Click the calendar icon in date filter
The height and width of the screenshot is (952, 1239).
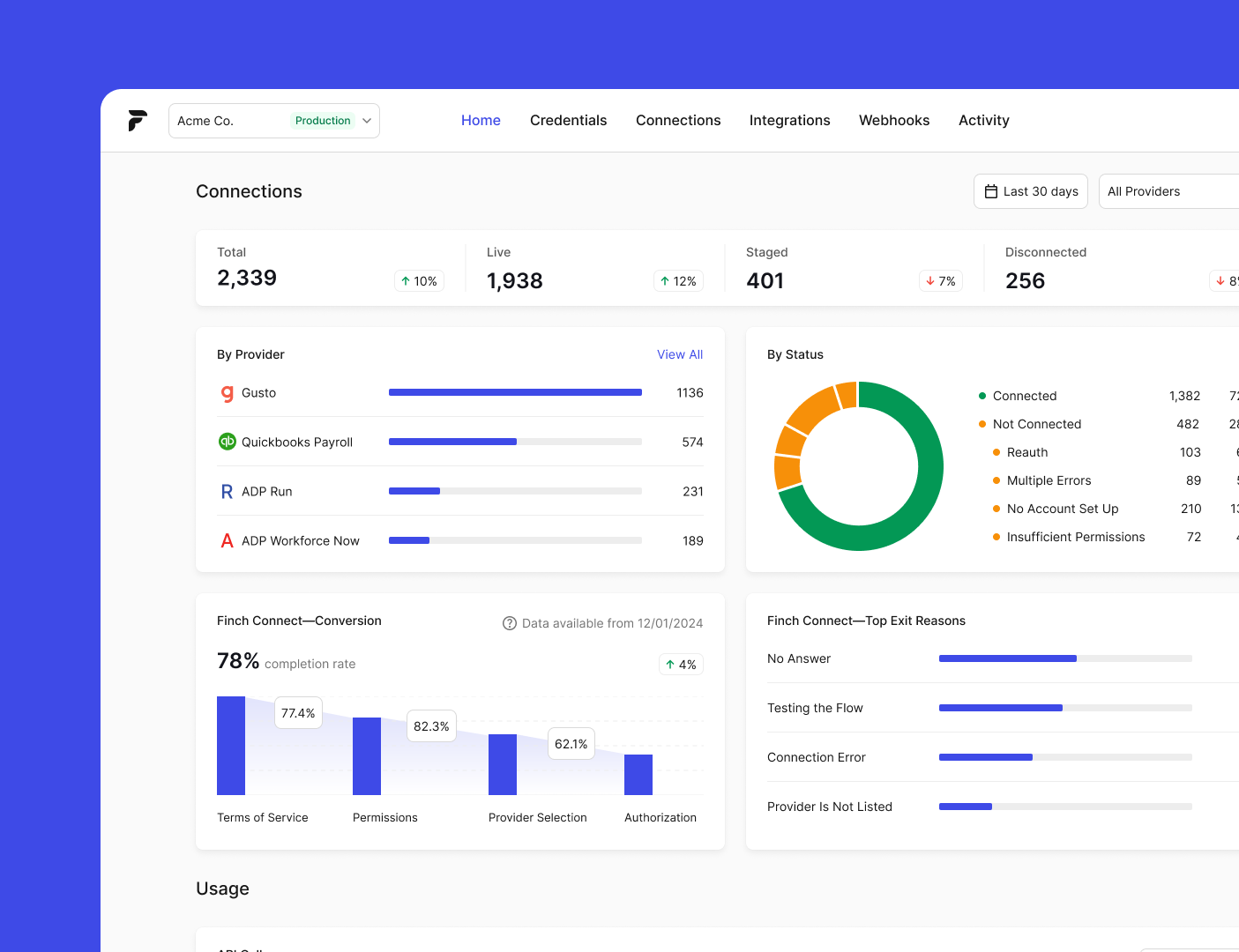pyautogui.click(x=991, y=191)
